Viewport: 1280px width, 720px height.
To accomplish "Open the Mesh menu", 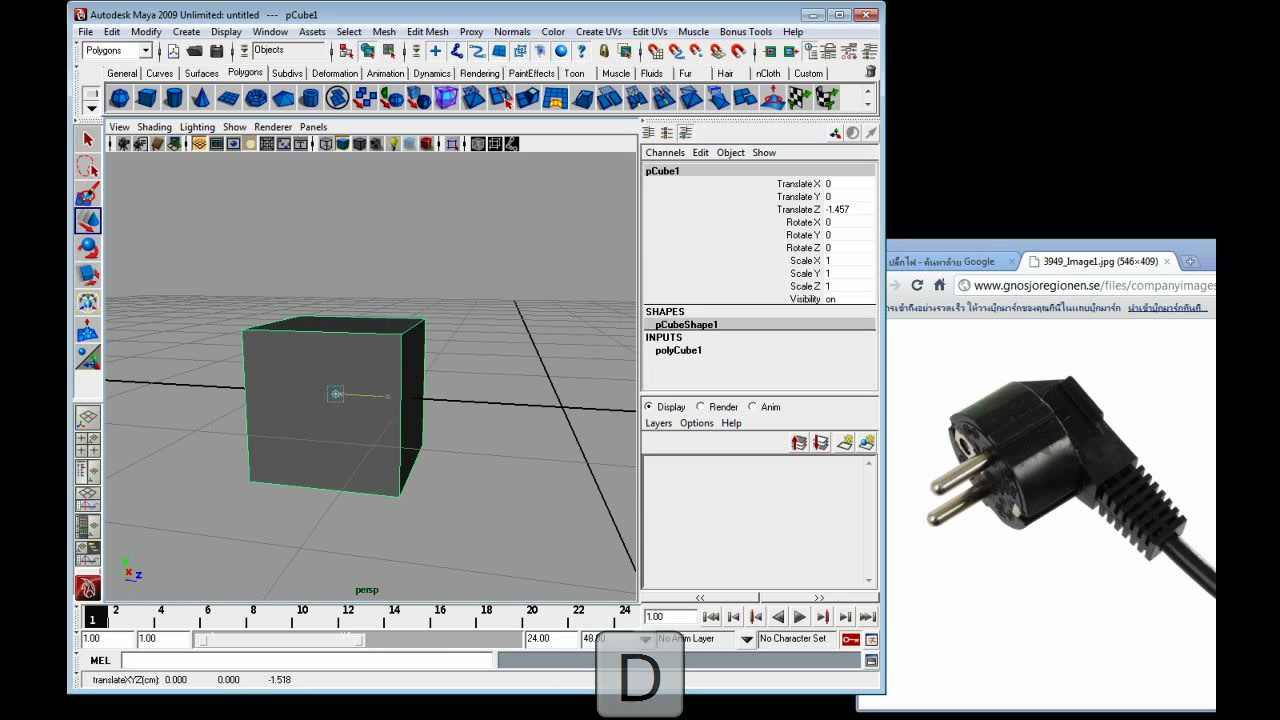I will (x=384, y=32).
